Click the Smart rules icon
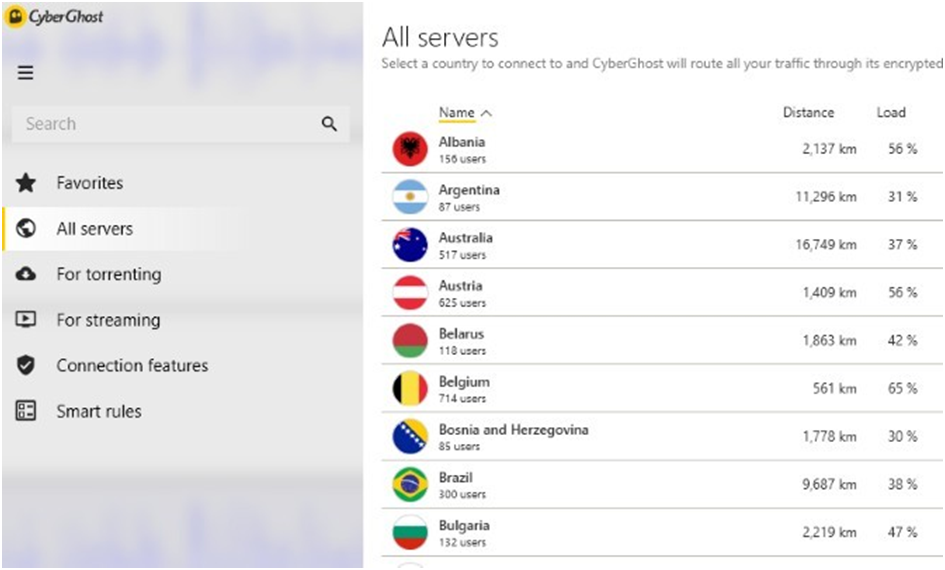Image resolution: width=945 pixels, height=570 pixels. (26, 411)
